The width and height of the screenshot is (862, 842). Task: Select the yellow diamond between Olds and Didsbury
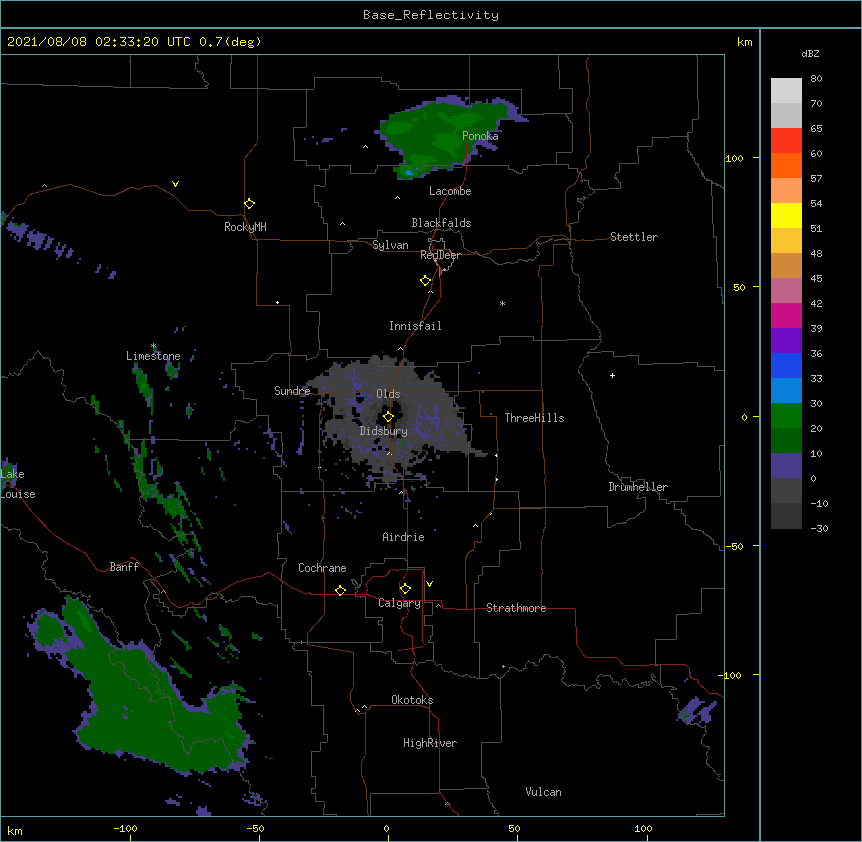[x=388, y=417]
